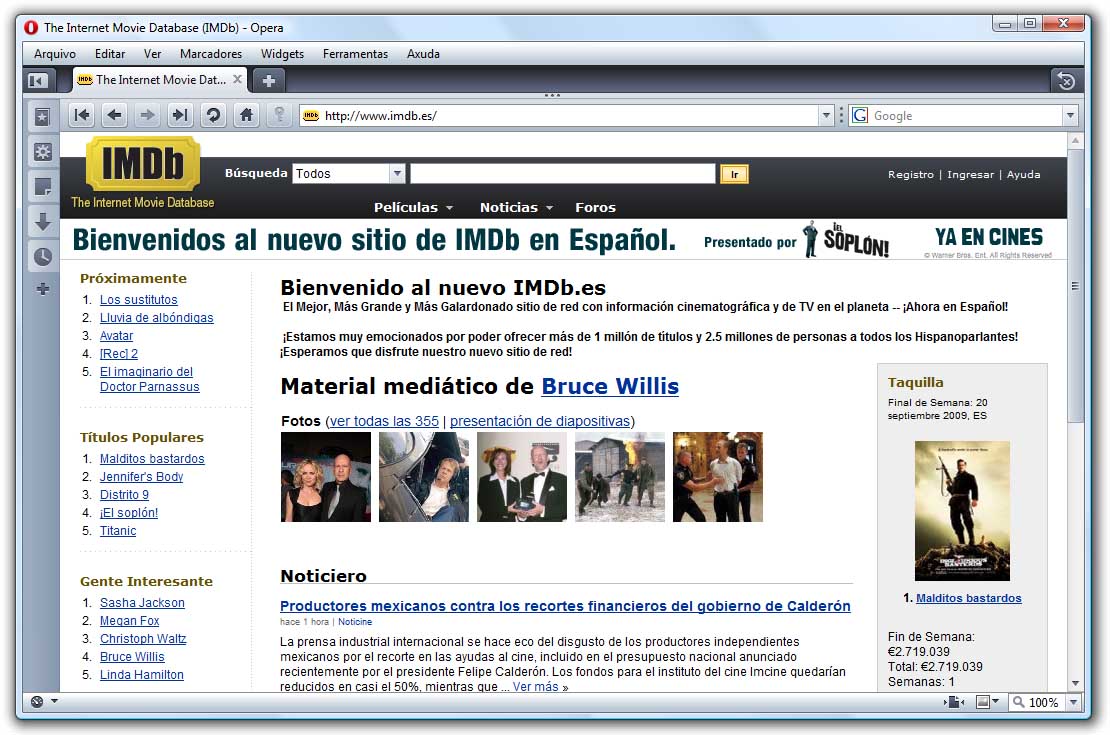Open the Marcadores menu
Screen dimensions: 1110x735
tap(211, 54)
